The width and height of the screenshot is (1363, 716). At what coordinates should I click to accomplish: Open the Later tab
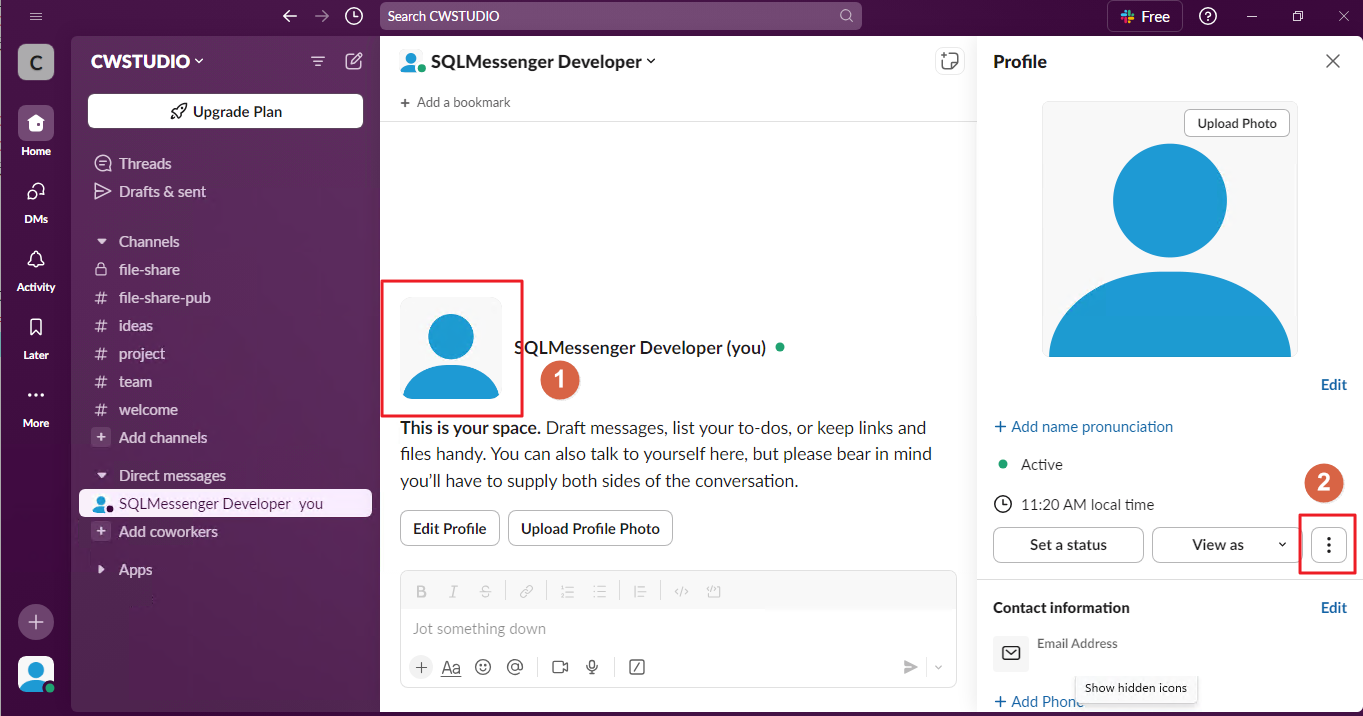click(x=36, y=336)
